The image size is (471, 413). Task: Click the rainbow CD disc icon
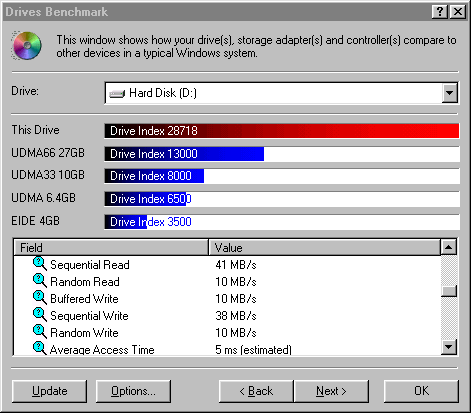tap(27, 46)
